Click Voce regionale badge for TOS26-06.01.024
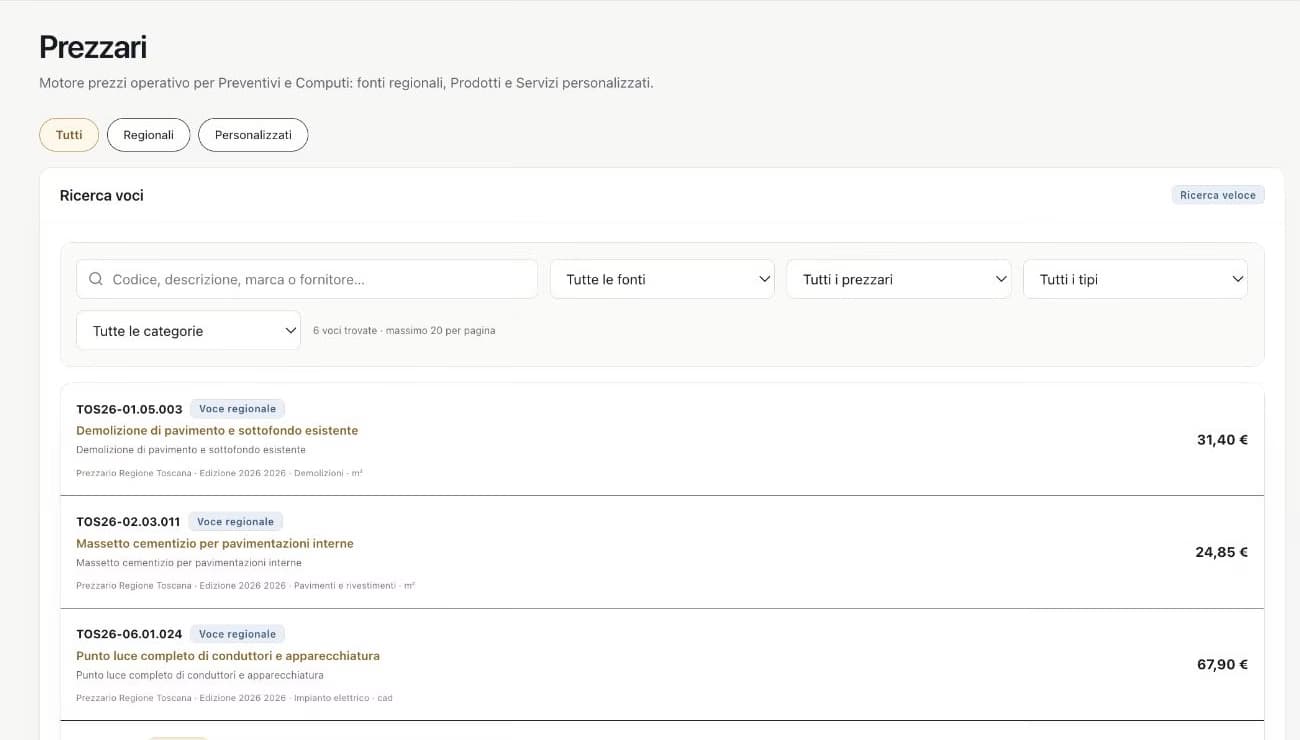Image resolution: width=1300 pixels, height=740 pixels. point(237,634)
